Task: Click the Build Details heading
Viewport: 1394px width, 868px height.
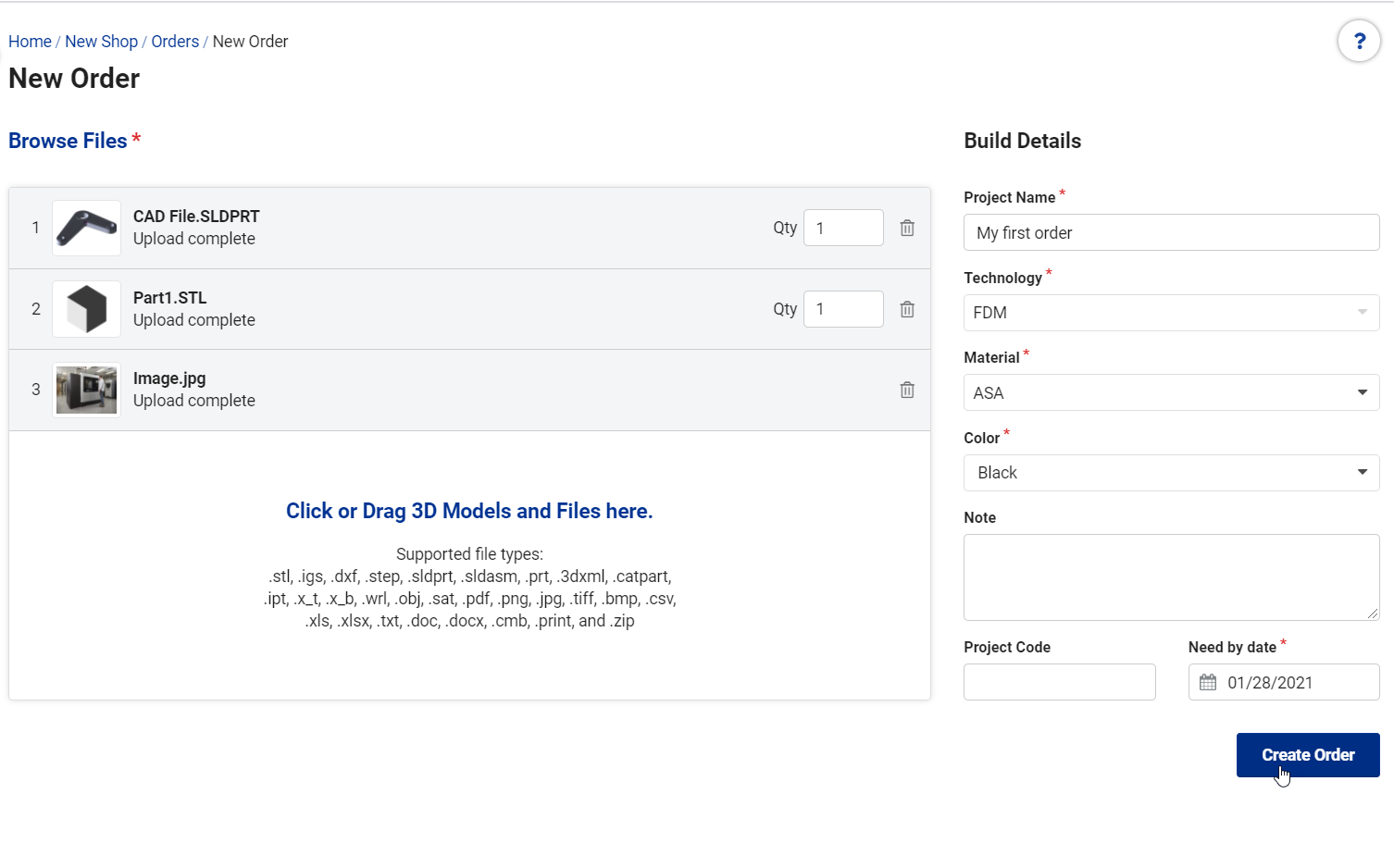Action: click(1022, 141)
